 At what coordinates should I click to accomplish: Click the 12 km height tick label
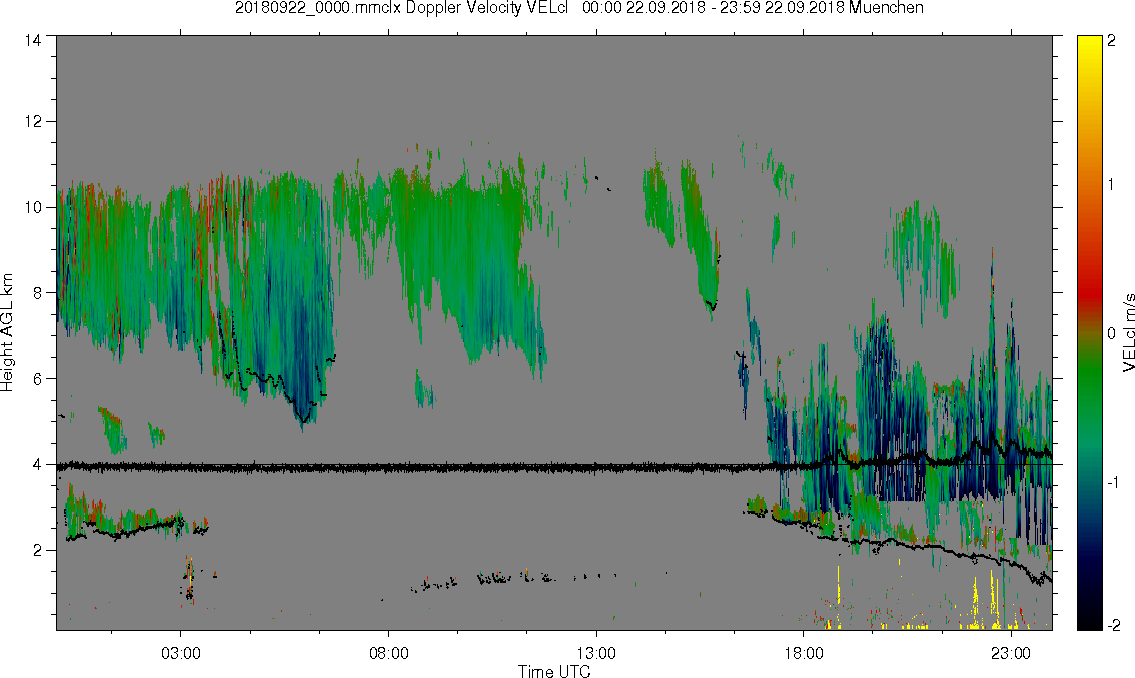[x=33, y=122]
